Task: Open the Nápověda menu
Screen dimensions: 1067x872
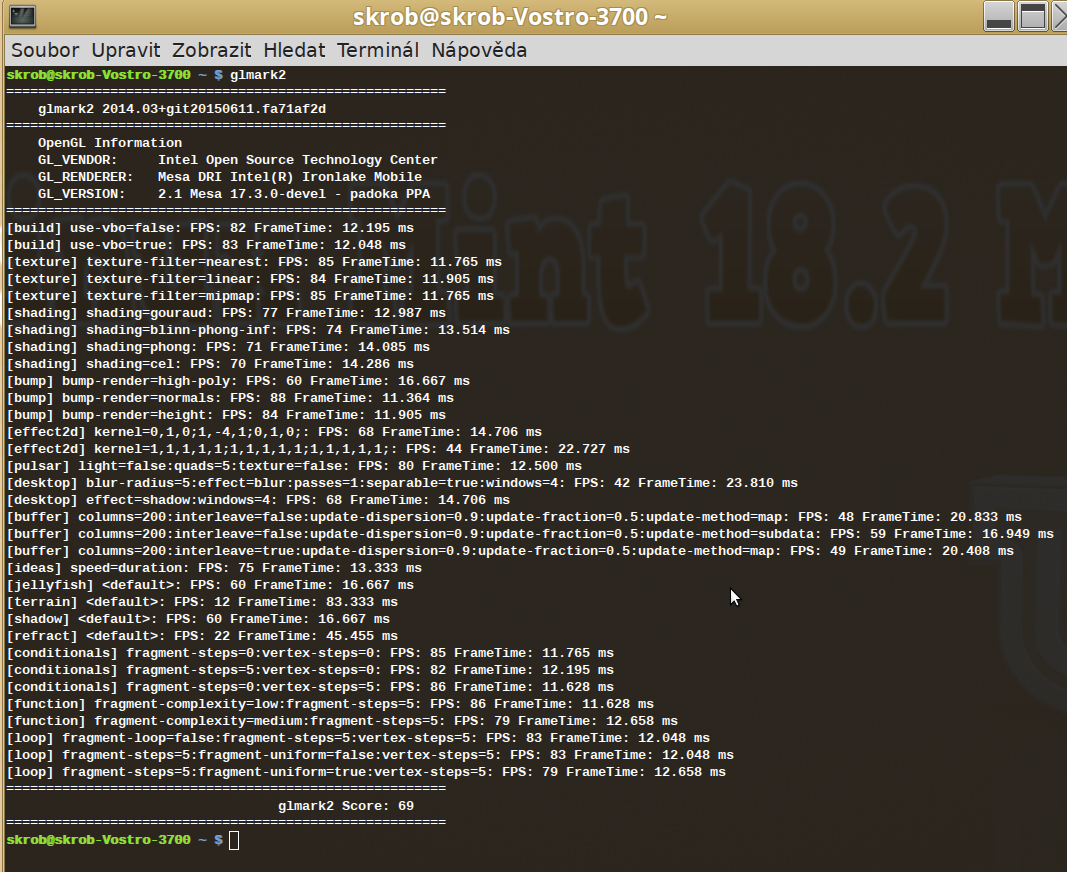Action: 479,50
